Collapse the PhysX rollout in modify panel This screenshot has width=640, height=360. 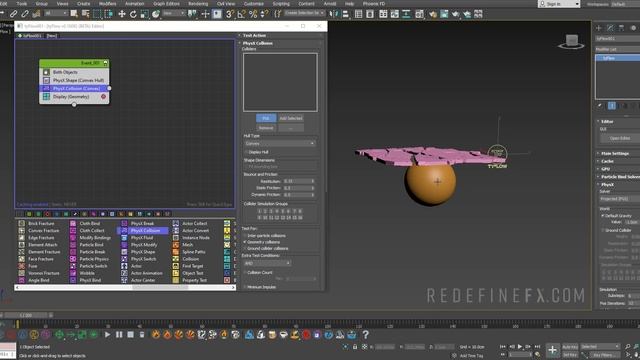(607, 184)
